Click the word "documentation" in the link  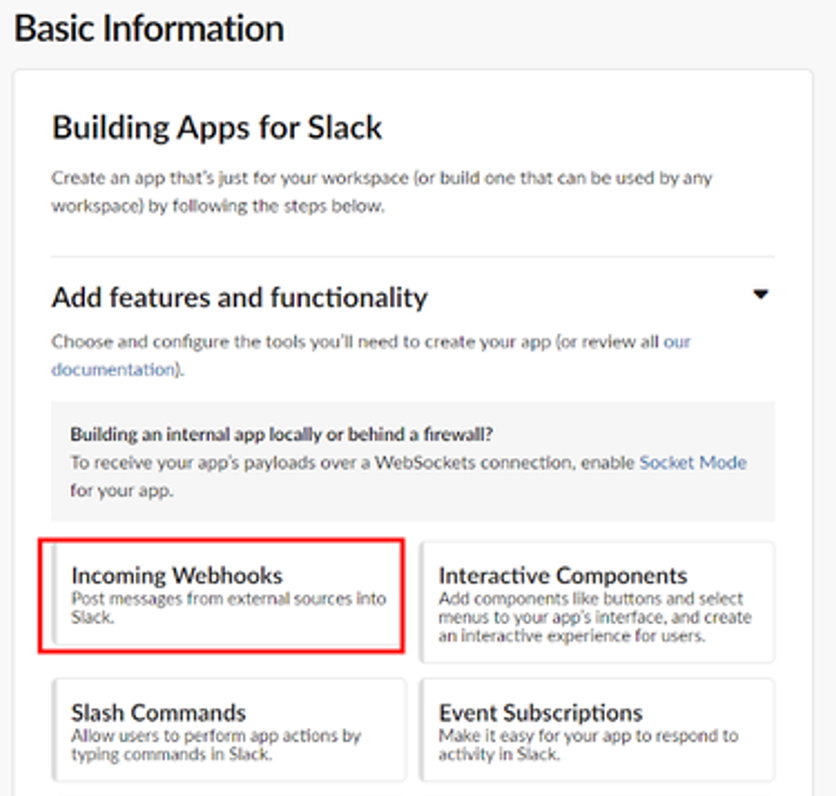point(112,370)
